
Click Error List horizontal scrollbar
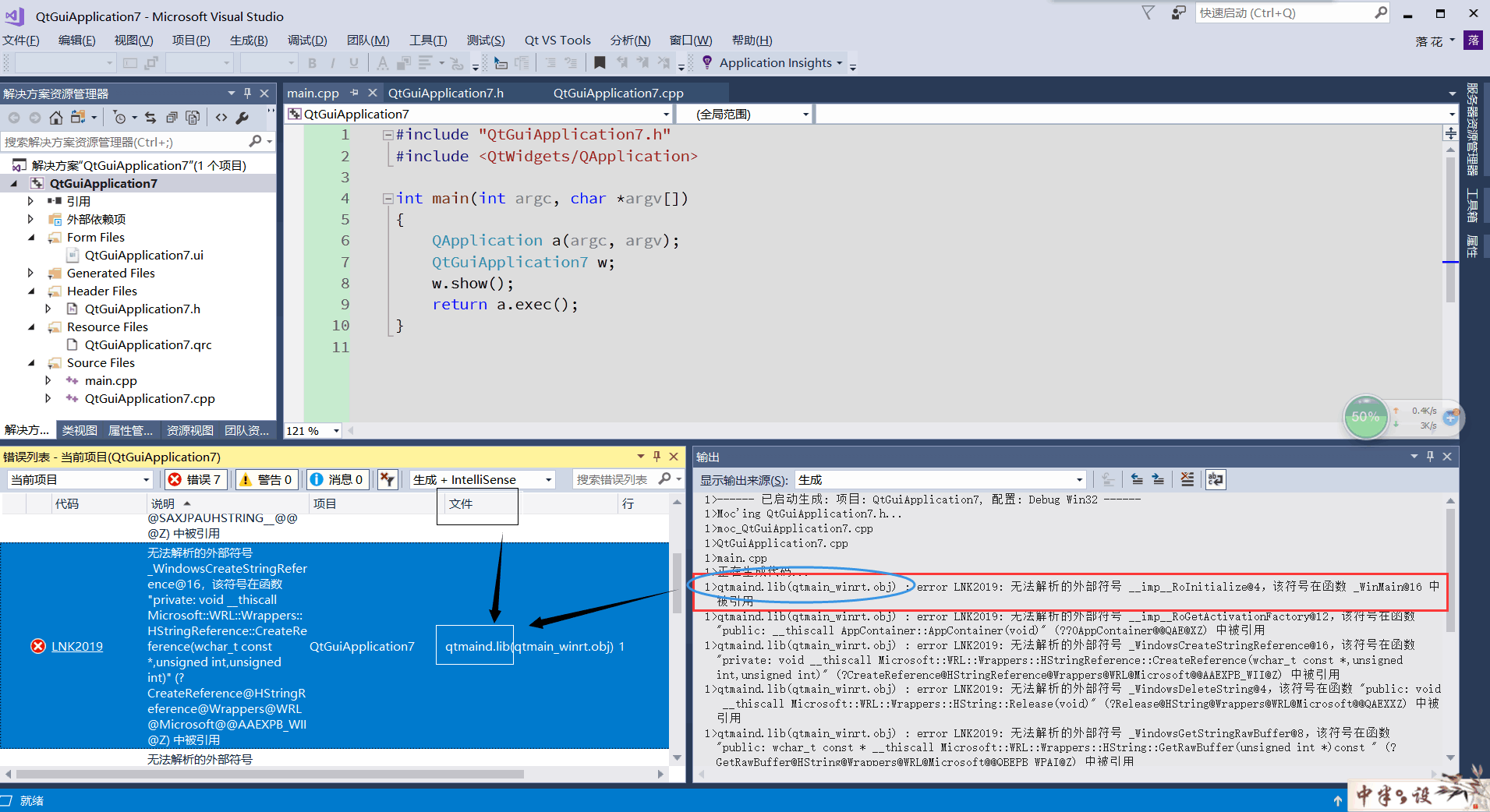click(x=270, y=774)
